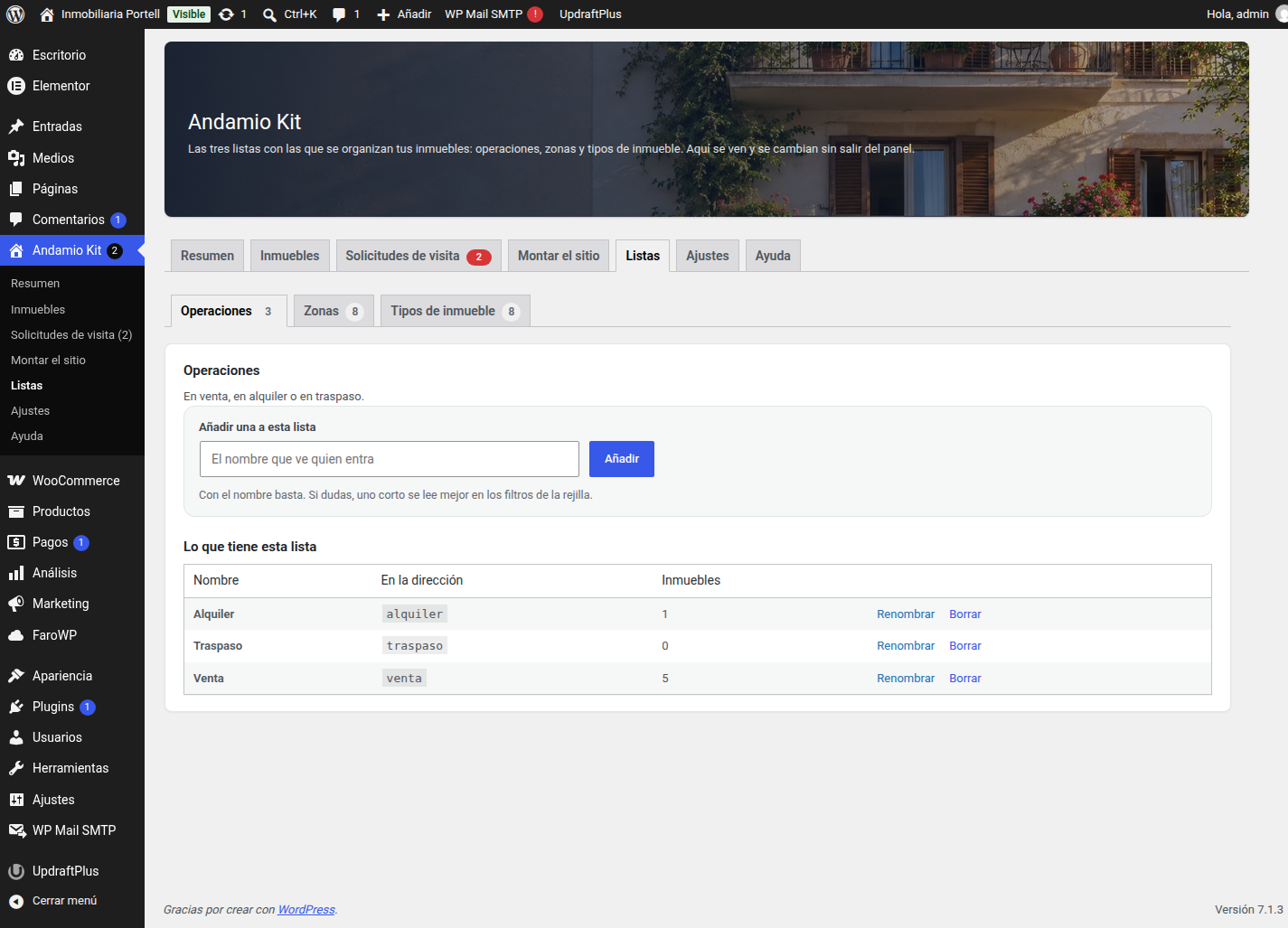Screen dimensions: 1288x928
Task: Open Solicitudes de visita (2) sidebar submenu
Action: click(71, 335)
